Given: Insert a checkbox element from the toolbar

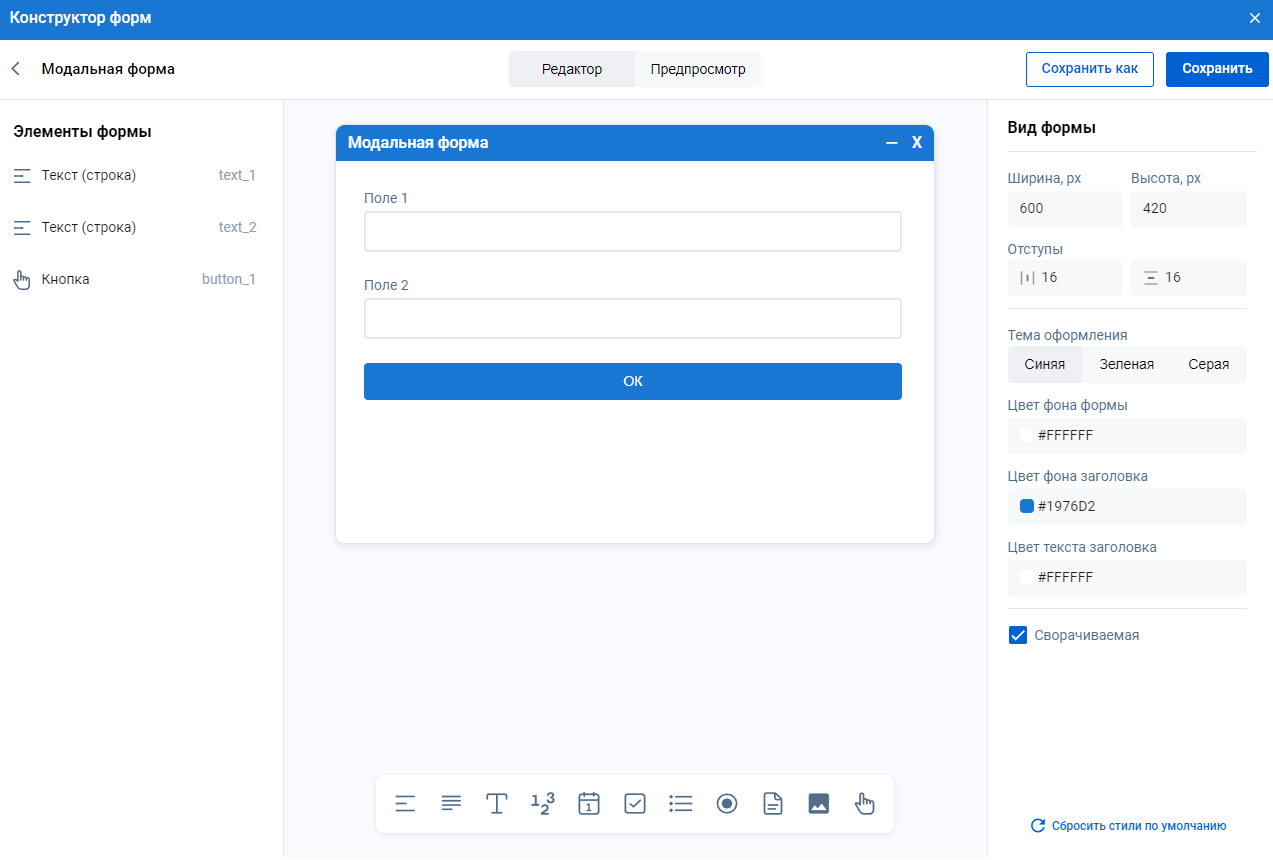Looking at the screenshot, I should click(x=635, y=804).
